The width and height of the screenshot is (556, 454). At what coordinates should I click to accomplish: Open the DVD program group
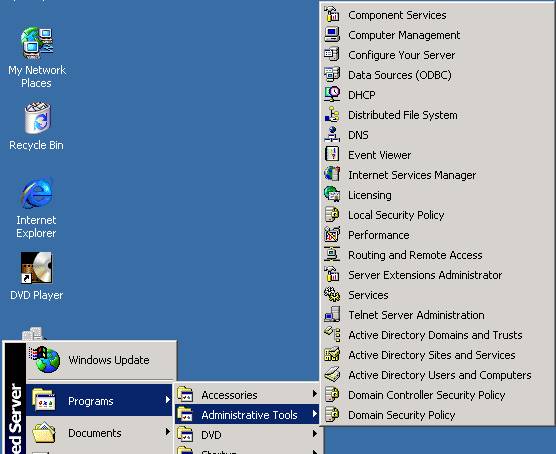click(247, 434)
